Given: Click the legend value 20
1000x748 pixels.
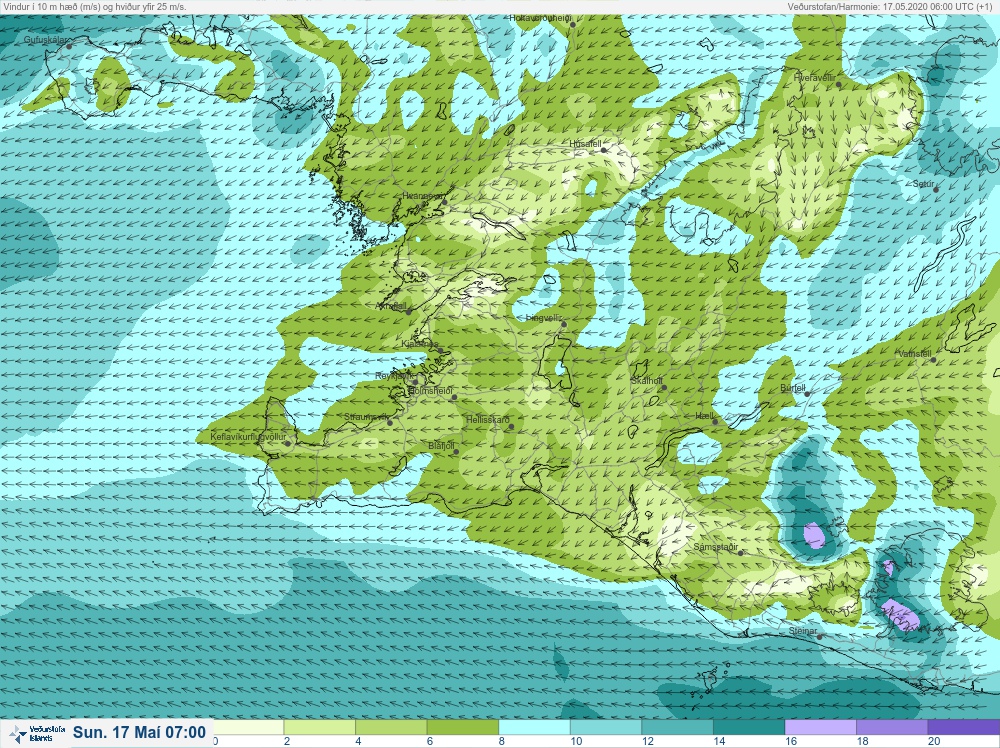Looking at the screenshot, I should (934, 741).
